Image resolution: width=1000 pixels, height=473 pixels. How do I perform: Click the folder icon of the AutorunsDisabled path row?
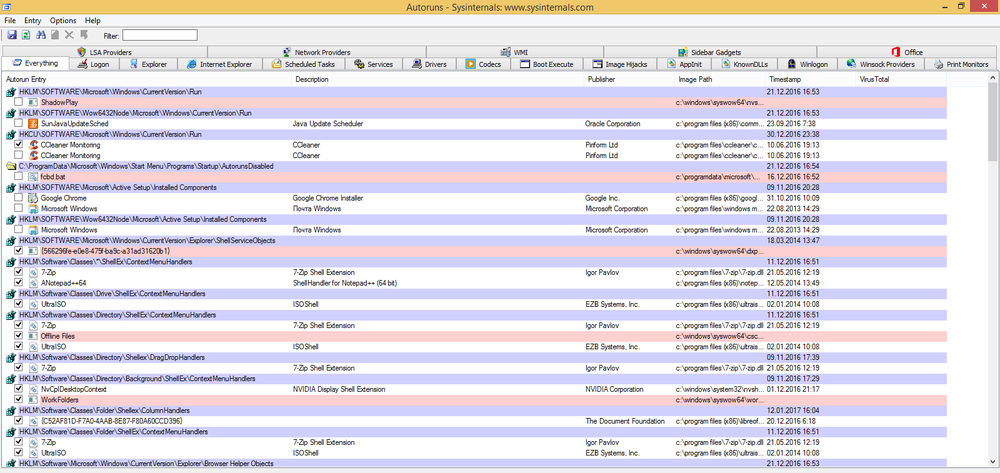tap(11, 166)
